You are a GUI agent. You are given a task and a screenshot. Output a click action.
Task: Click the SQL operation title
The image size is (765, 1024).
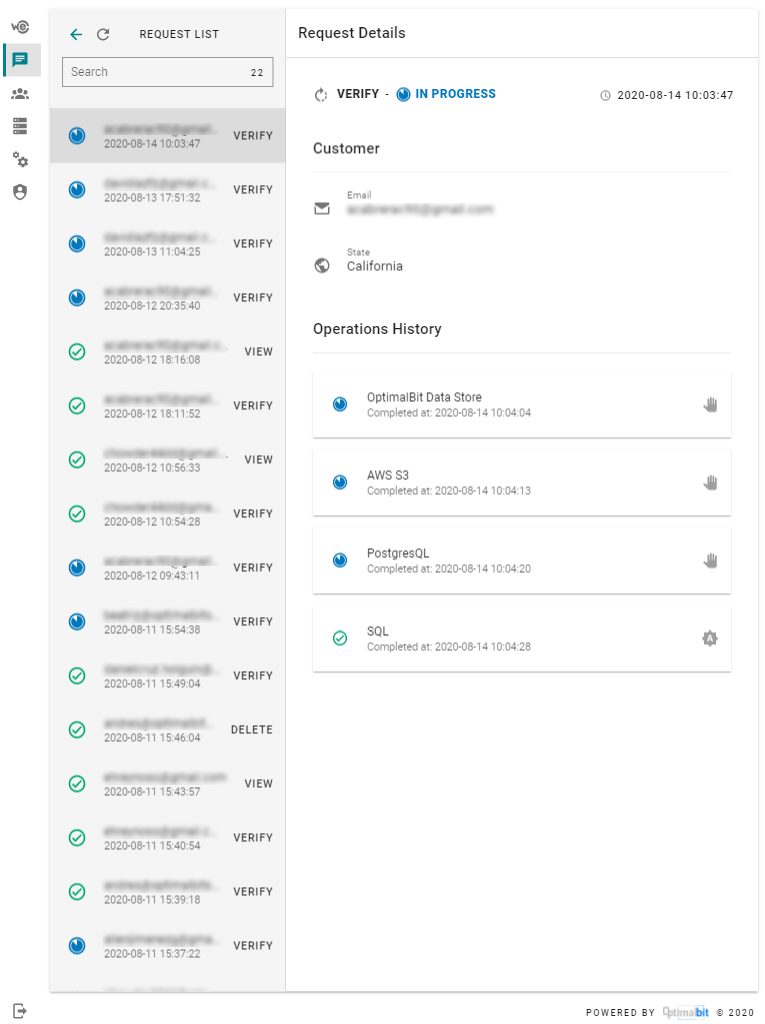378,631
